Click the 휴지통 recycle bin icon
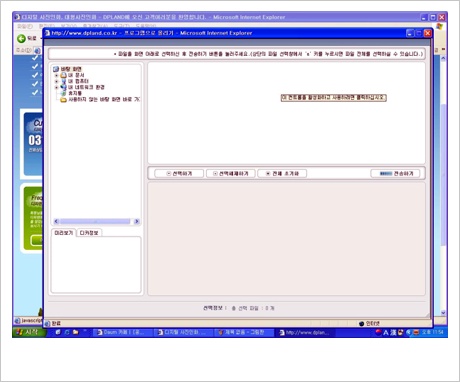This screenshot has height=382, width=460. tap(64, 93)
